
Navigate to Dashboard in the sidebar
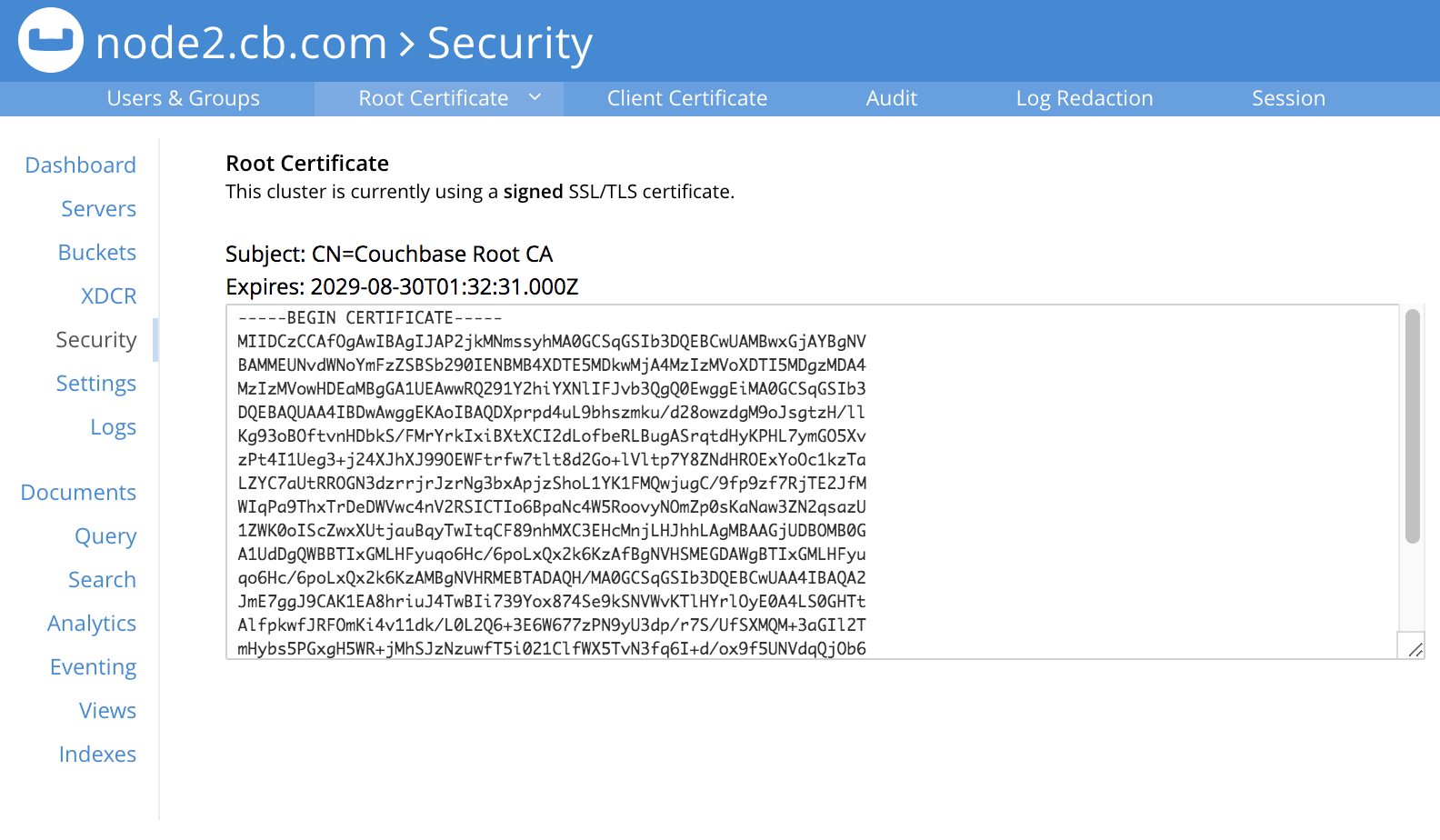pyautogui.click(x=81, y=165)
